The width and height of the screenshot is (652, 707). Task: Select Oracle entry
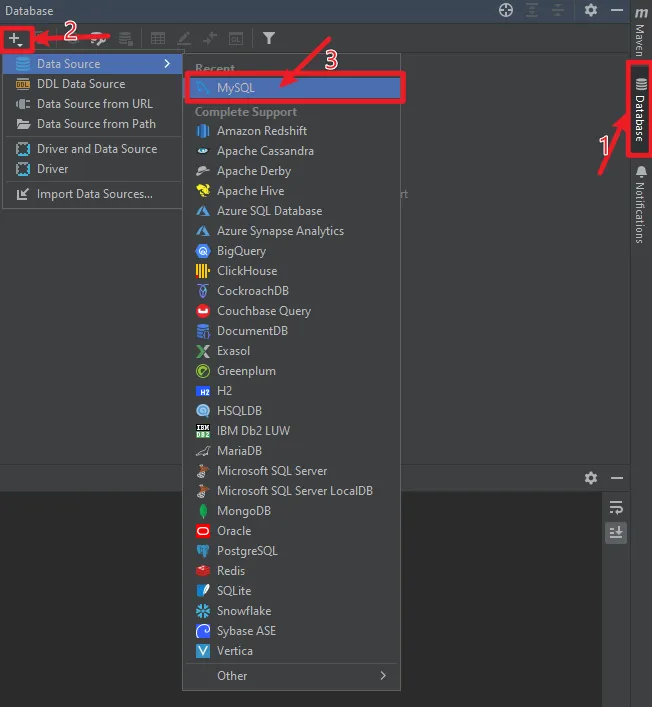[x=291, y=531]
